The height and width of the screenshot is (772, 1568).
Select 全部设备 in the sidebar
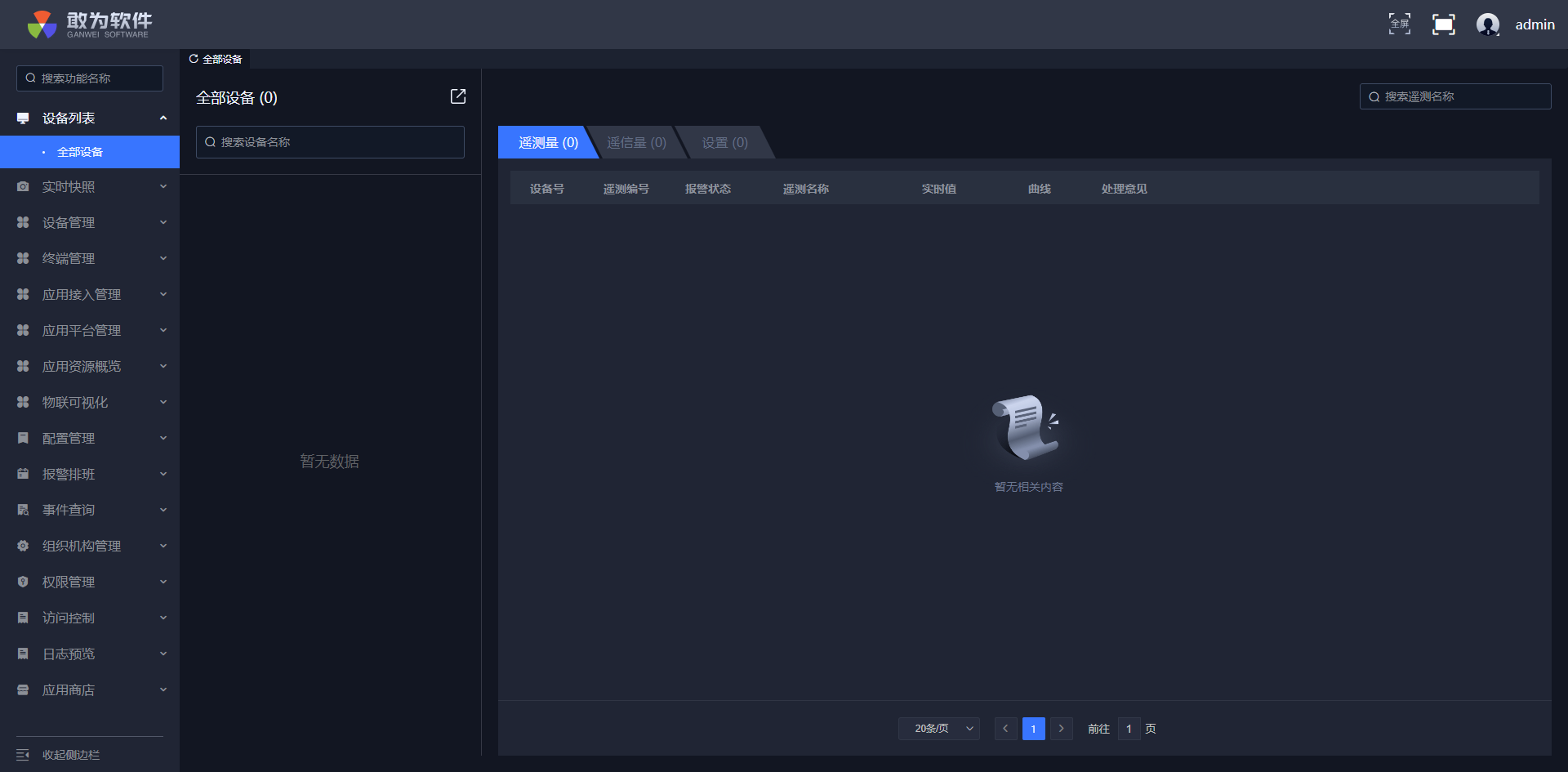click(90, 152)
